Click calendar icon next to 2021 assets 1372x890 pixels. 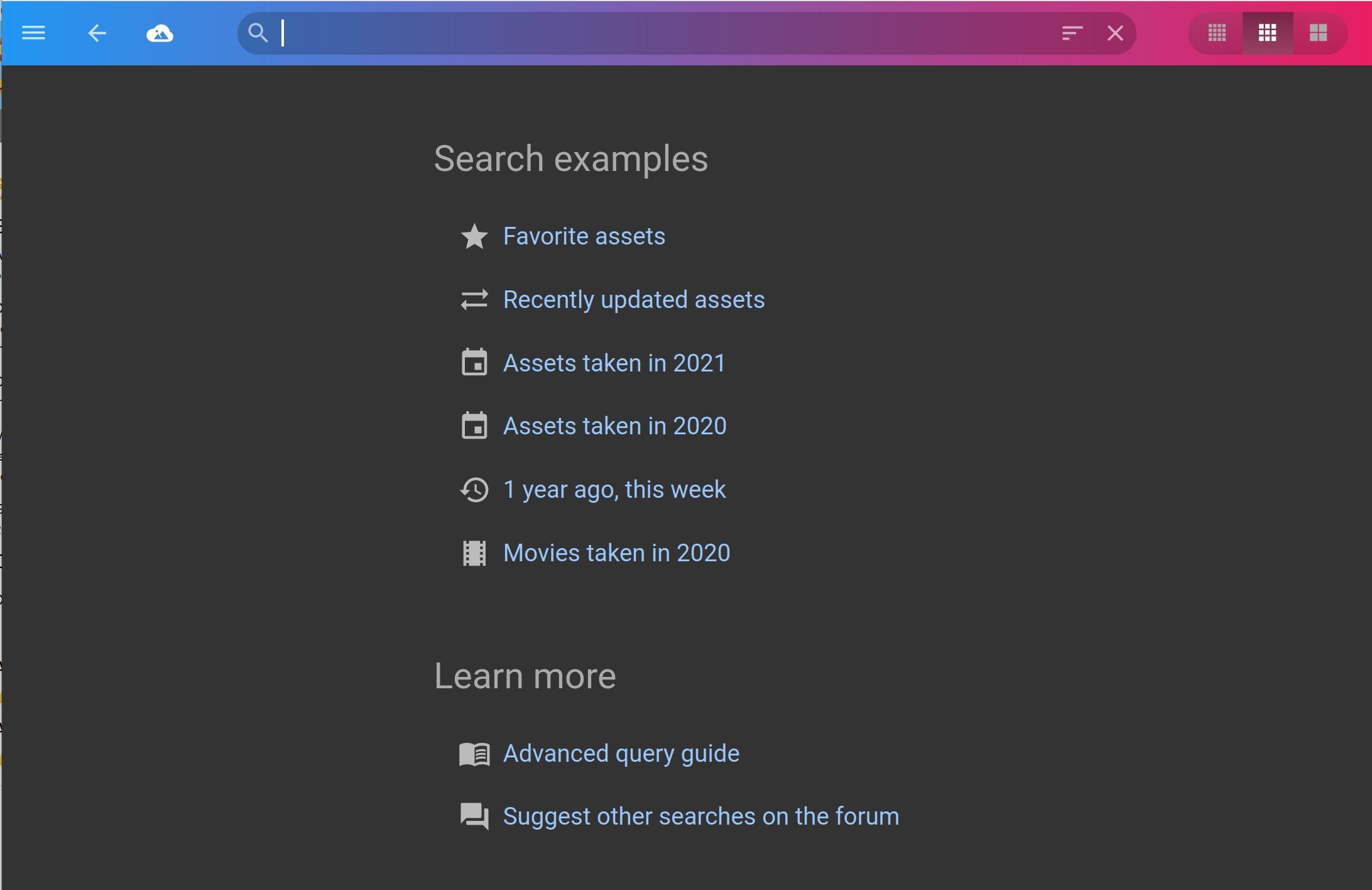pyautogui.click(x=474, y=362)
